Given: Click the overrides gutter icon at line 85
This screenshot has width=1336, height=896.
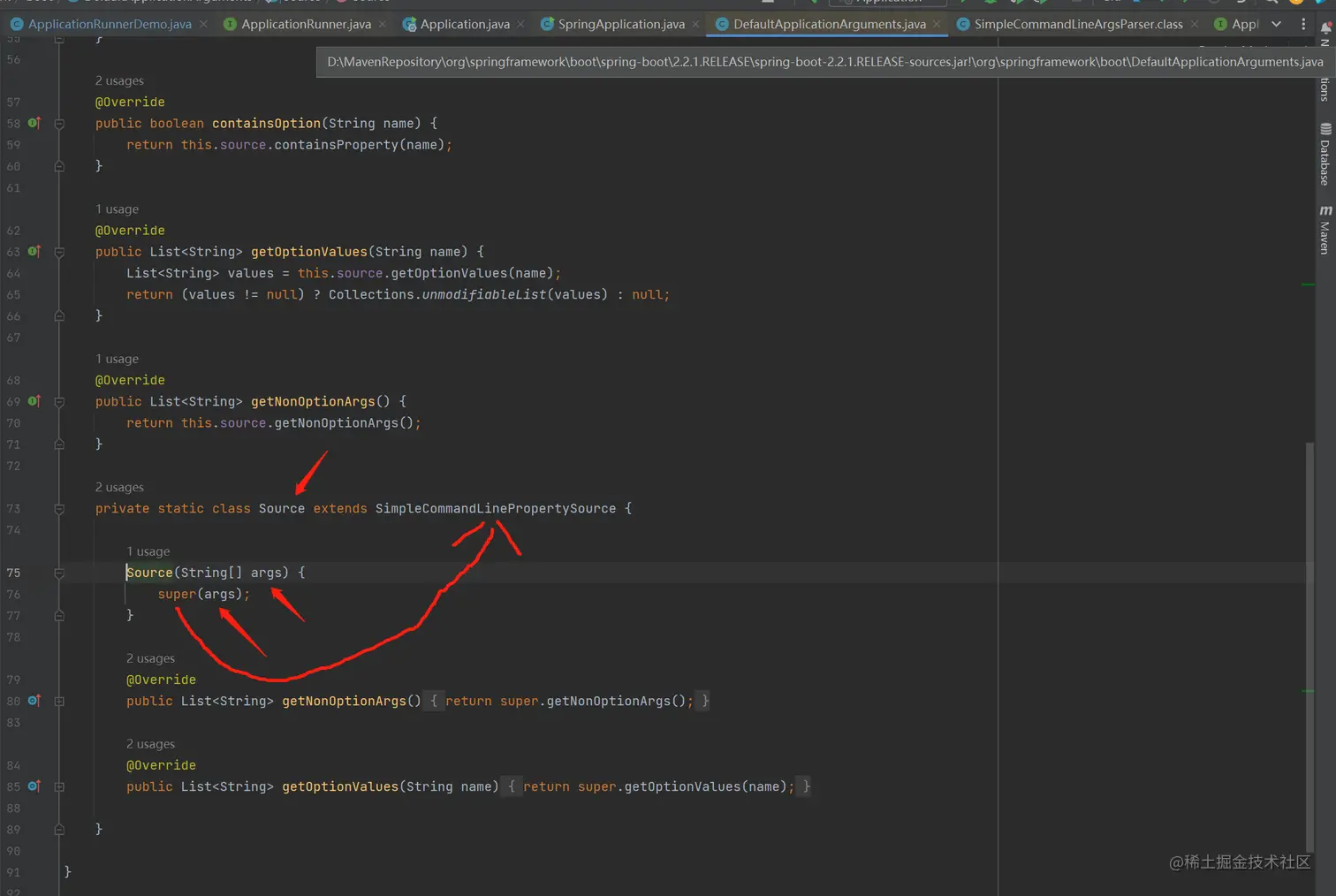Looking at the screenshot, I should point(34,786).
